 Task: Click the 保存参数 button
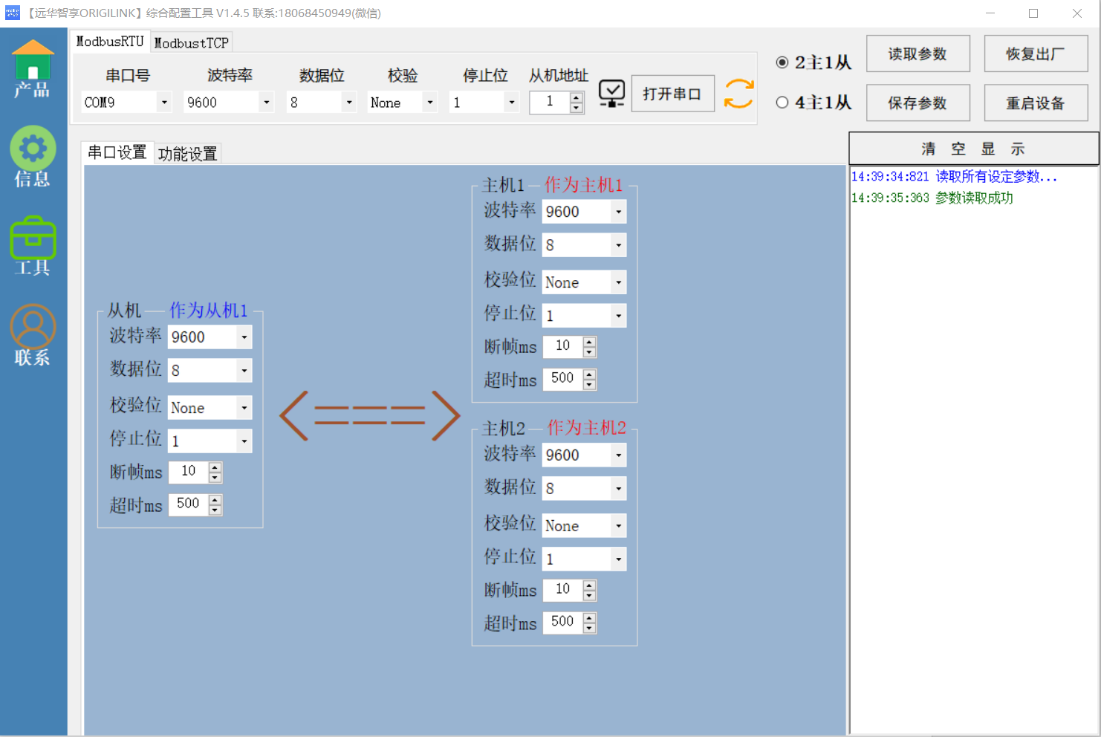[x=917, y=103]
